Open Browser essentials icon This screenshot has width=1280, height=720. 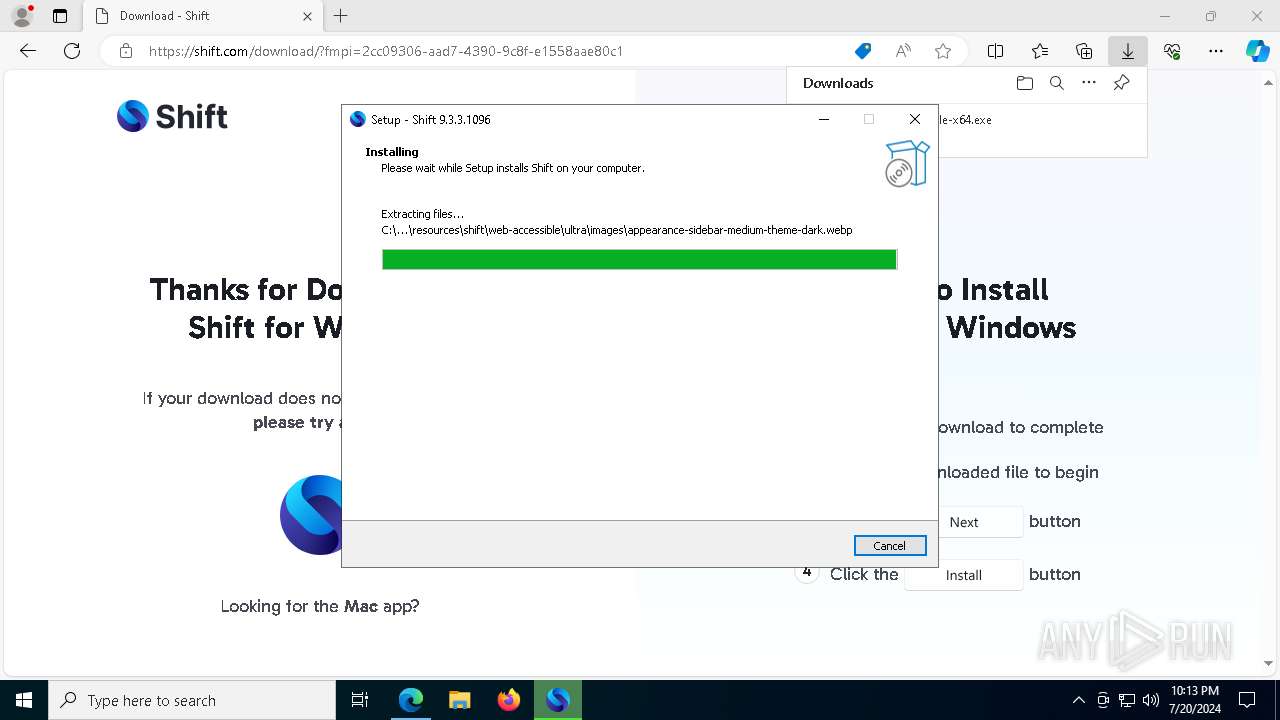click(1172, 51)
